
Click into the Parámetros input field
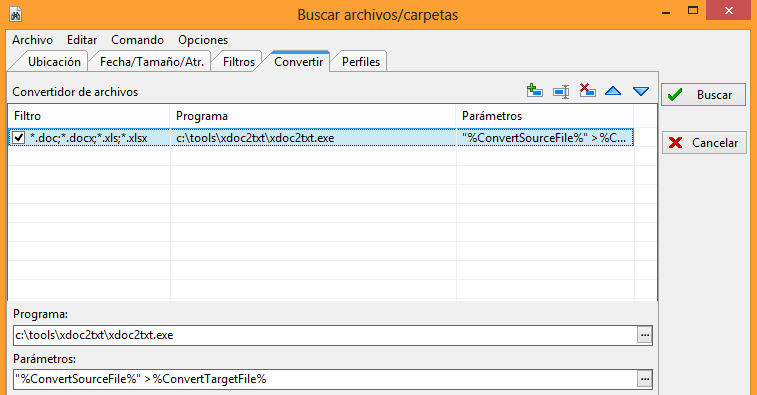tap(325, 380)
